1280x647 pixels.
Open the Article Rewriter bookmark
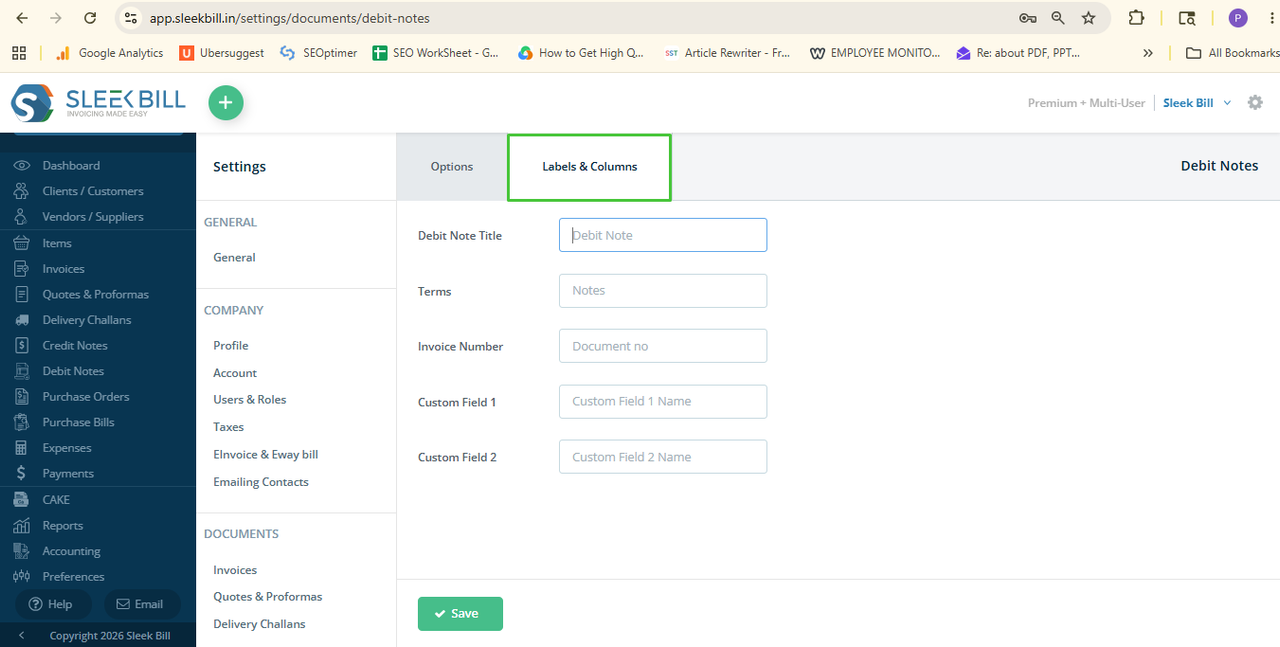[727, 53]
